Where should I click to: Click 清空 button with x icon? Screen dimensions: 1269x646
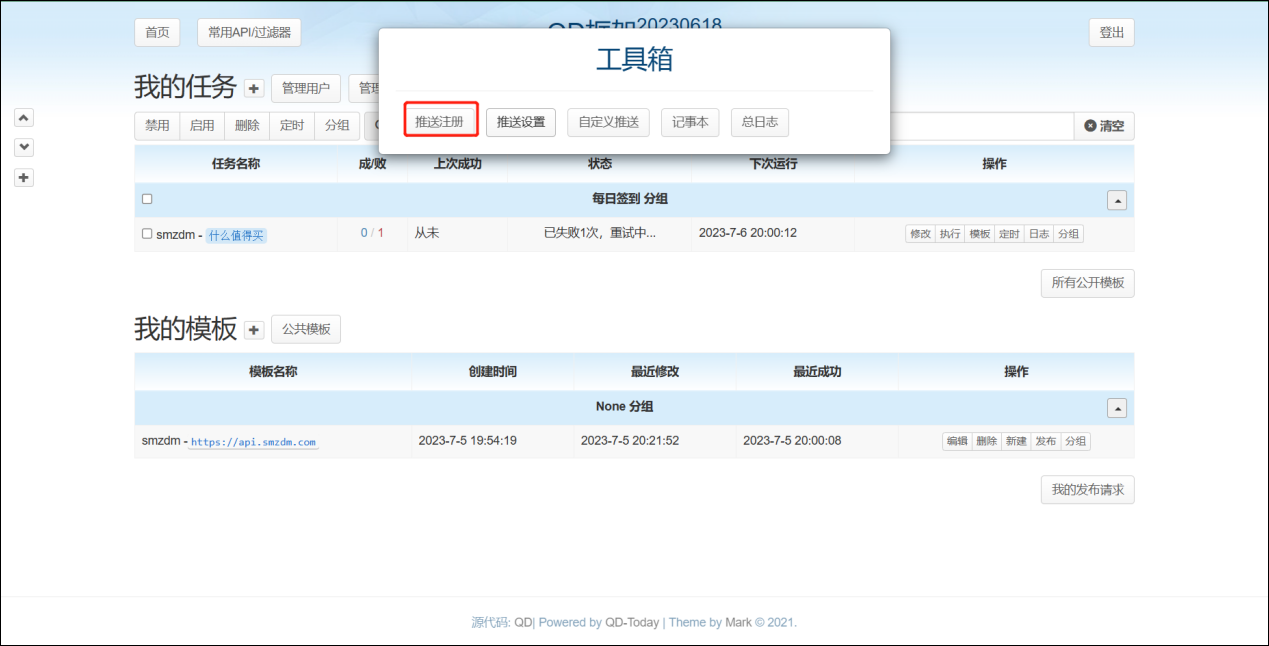[1104, 126]
